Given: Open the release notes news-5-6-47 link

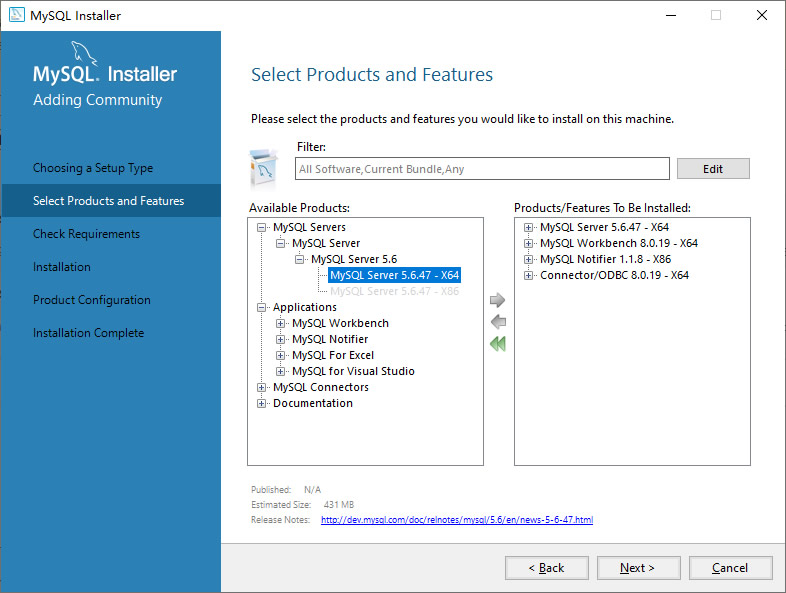Looking at the screenshot, I should pos(457,520).
